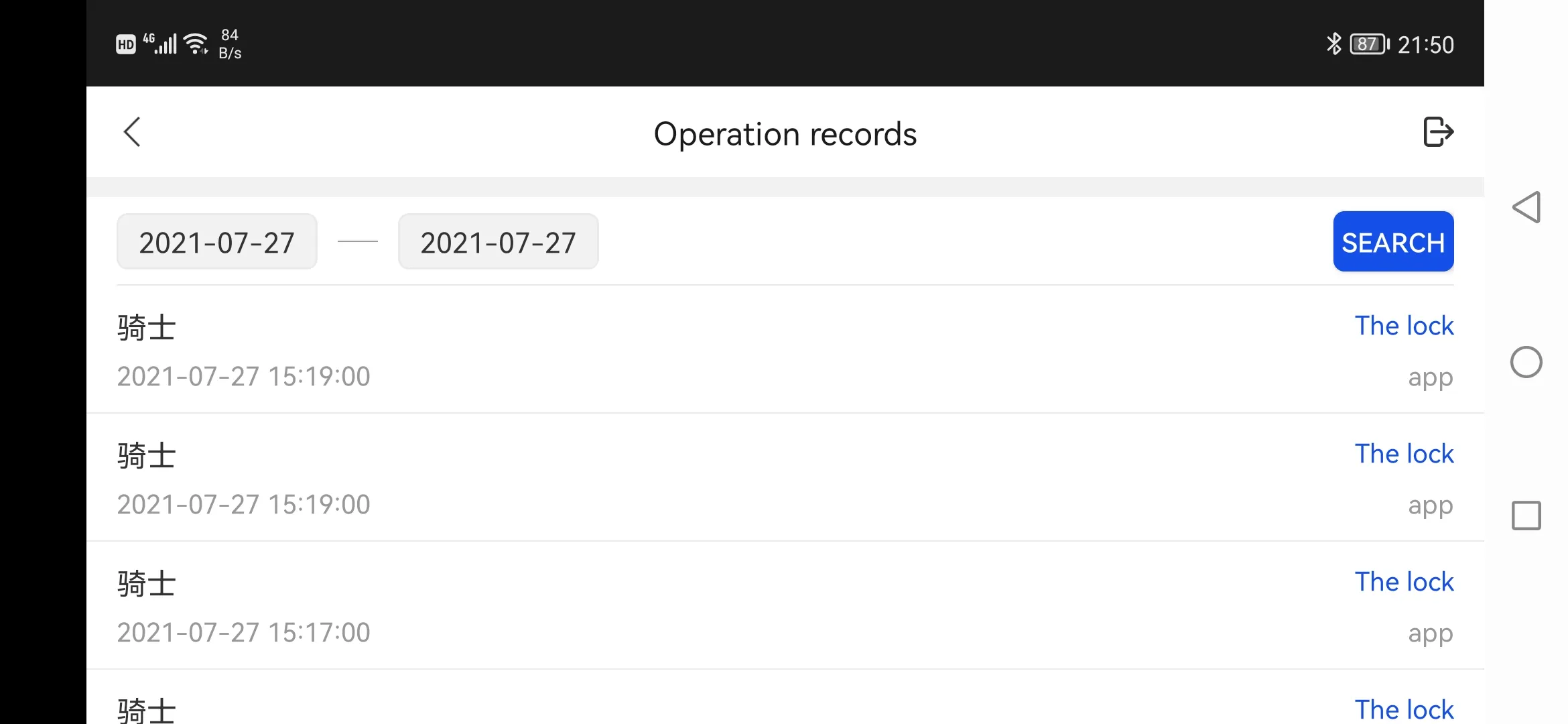Click the navigation back triangle icon

pos(1527,207)
